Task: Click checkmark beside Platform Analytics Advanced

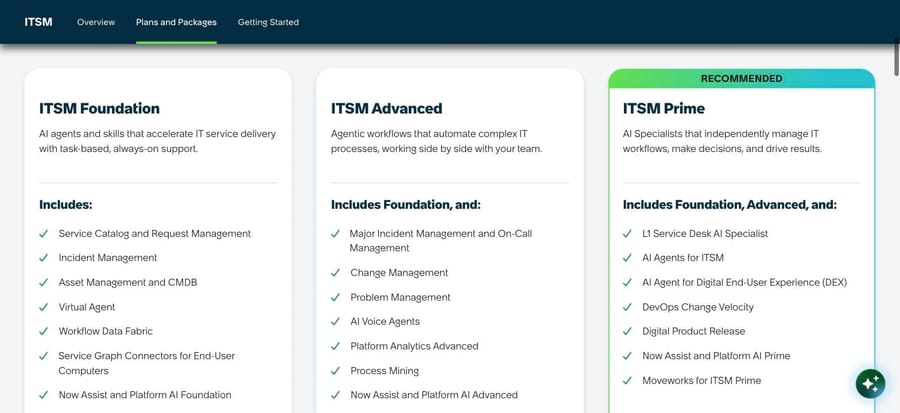Action: tap(335, 346)
